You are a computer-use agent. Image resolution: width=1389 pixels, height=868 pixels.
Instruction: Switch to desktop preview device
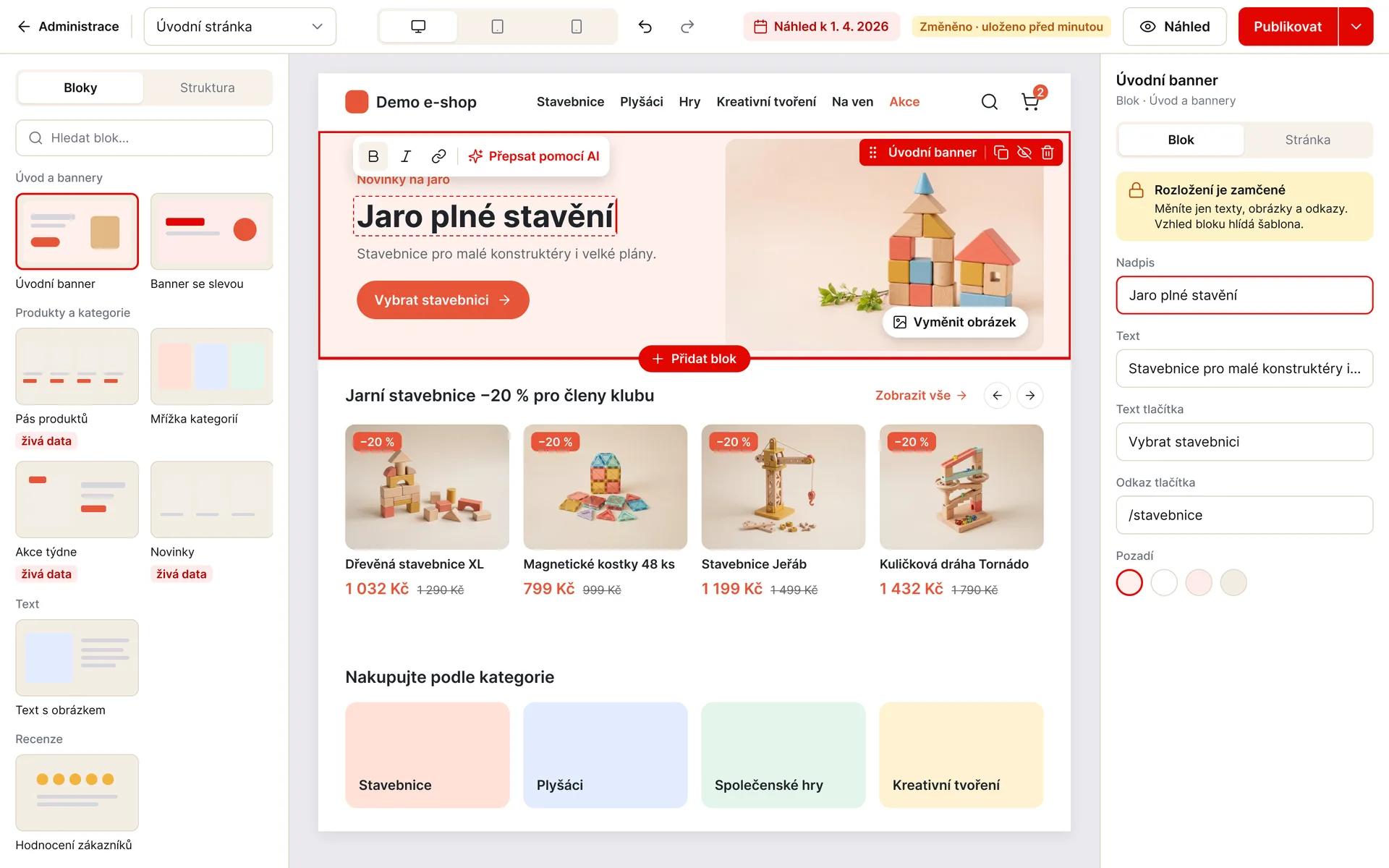tap(418, 27)
